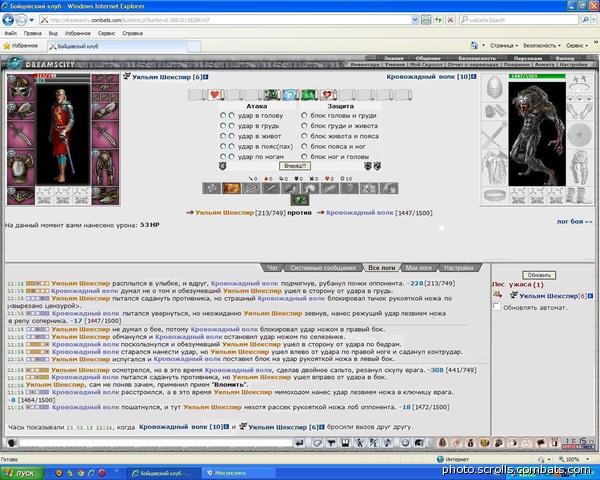The image size is (600, 480).
Task: Open the Настройки tab in the log panel
Action: coord(458,268)
